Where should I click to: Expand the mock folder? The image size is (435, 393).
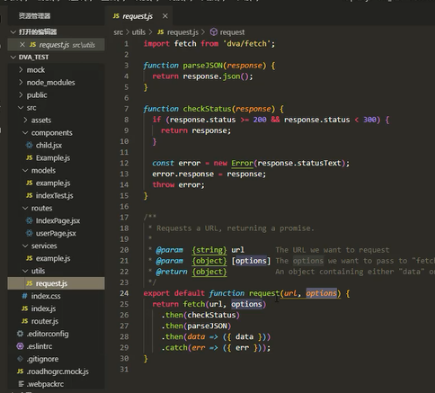click(21, 70)
